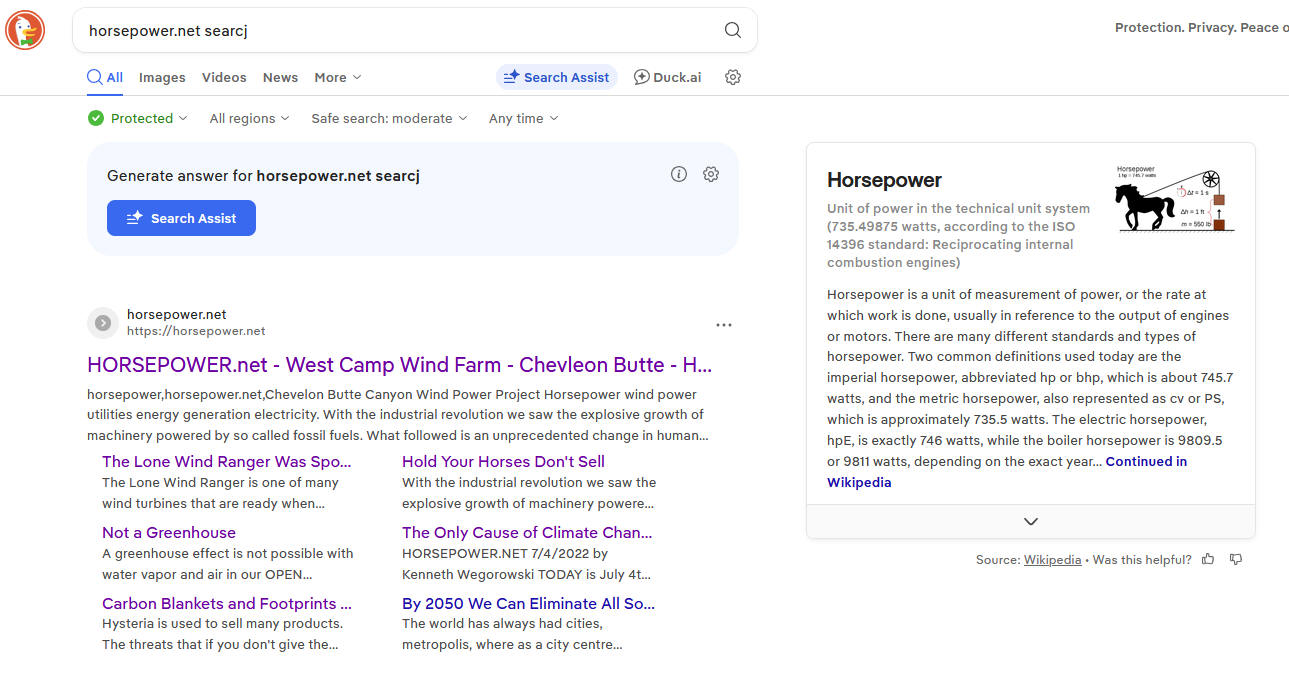Click the Wikipedia source link
1289x681 pixels.
pyautogui.click(x=1052, y=560)
